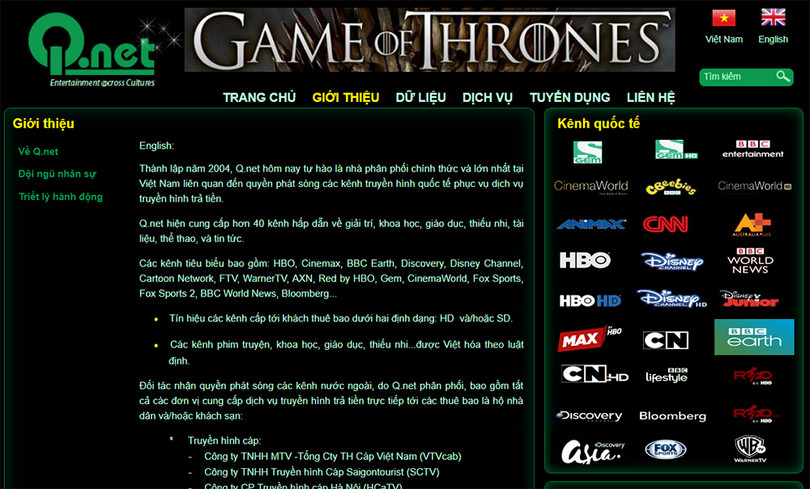Open the DỊCH VỤ menu item

point(487,97)
